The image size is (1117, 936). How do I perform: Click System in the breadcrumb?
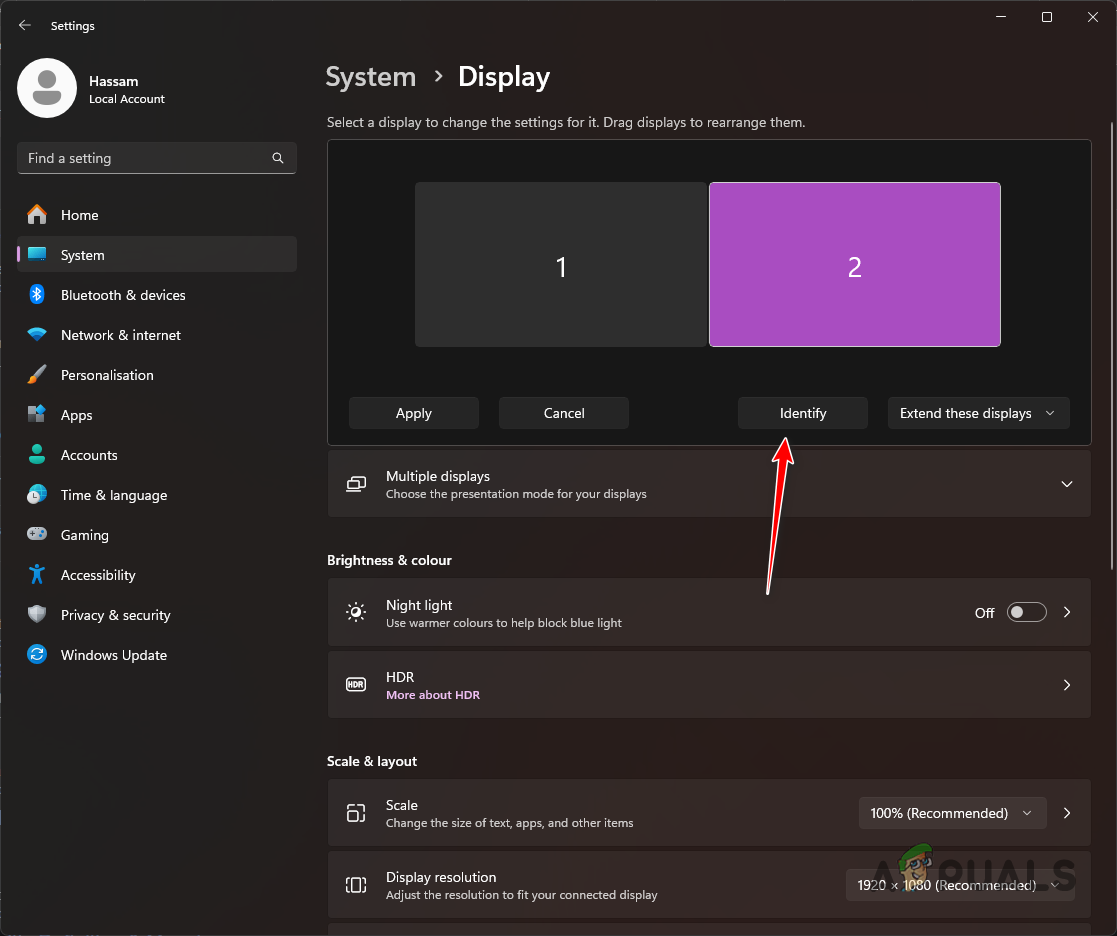370,76
